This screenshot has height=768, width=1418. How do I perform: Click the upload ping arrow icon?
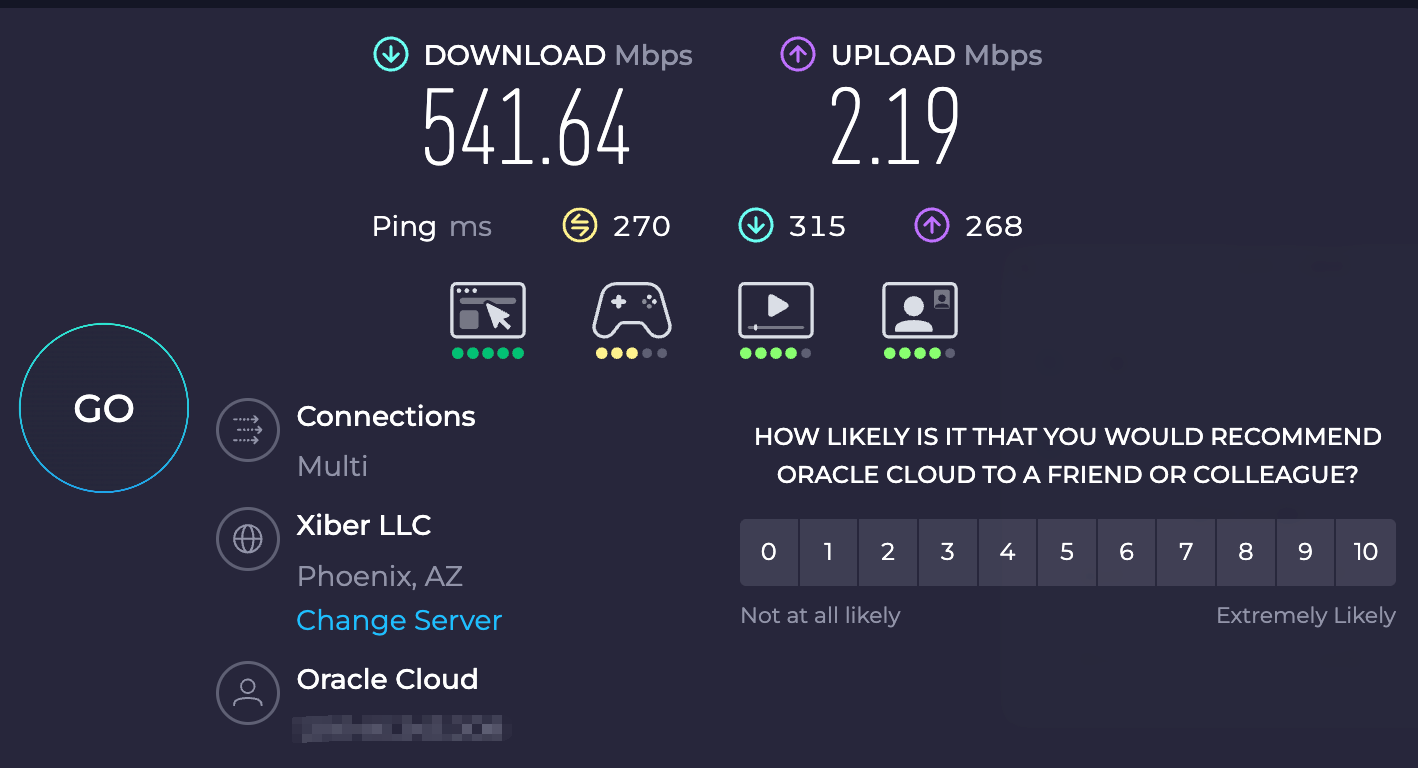(931, 226)
